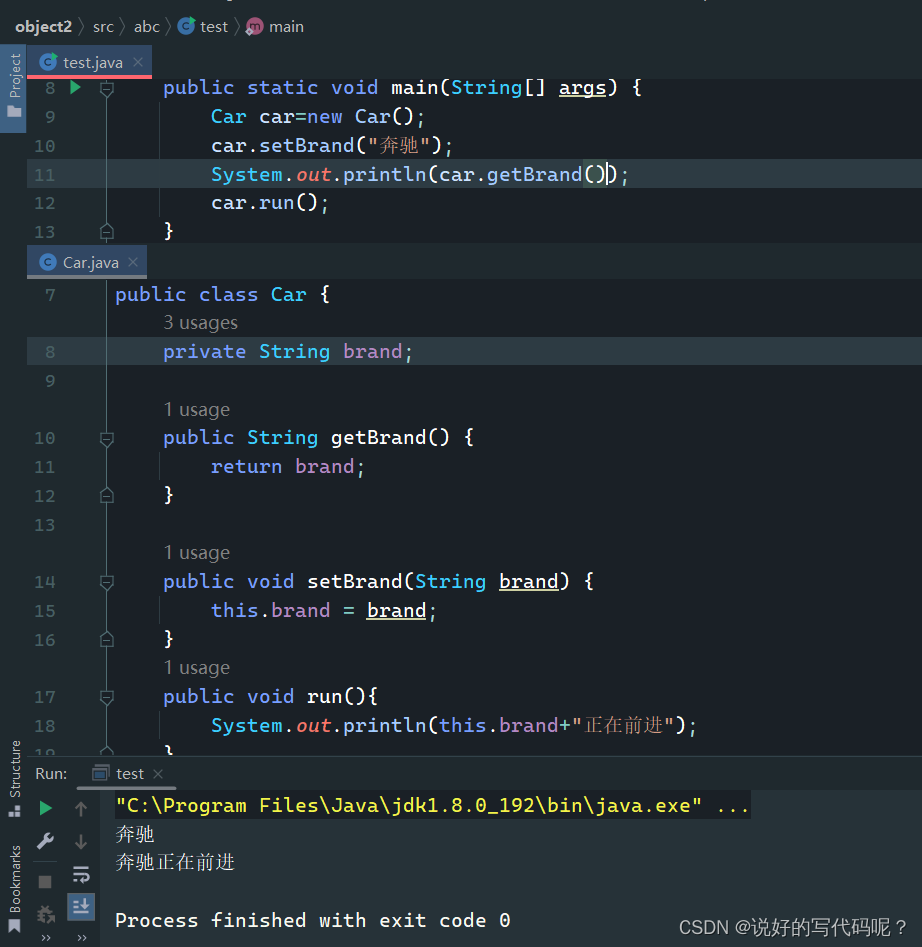Image resolution: width=922 pixels, height=947 pixels.
Task: Click the Structure panel icon
Action: pos(14,811)
